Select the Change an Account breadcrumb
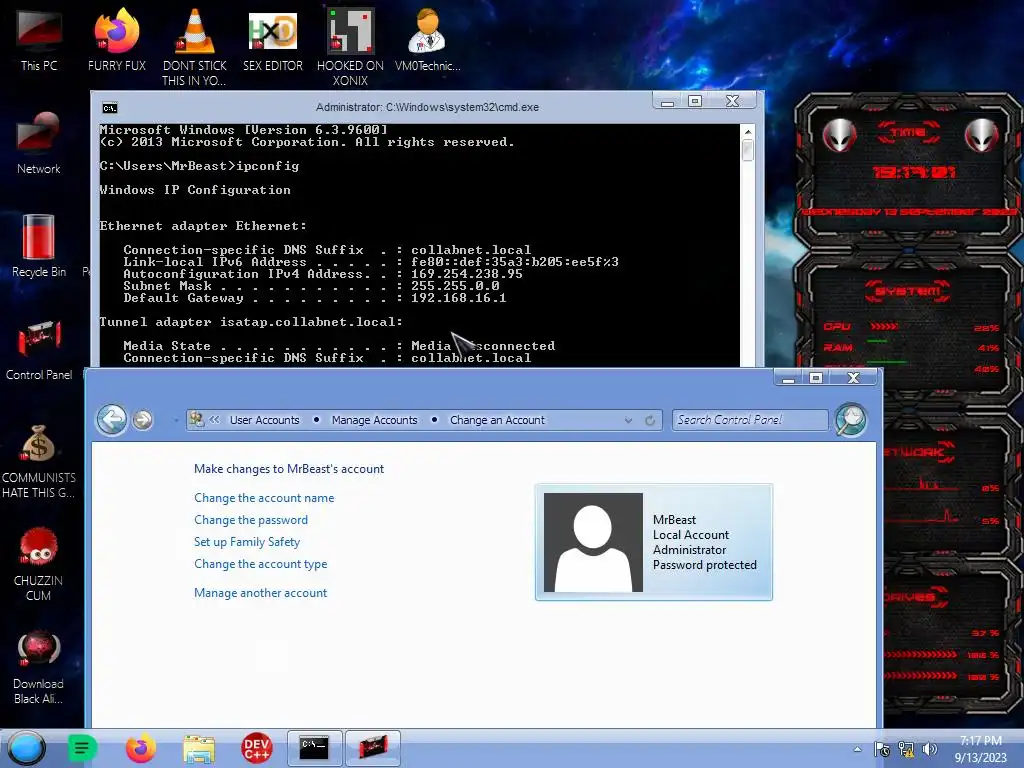 tap(497, 420)
